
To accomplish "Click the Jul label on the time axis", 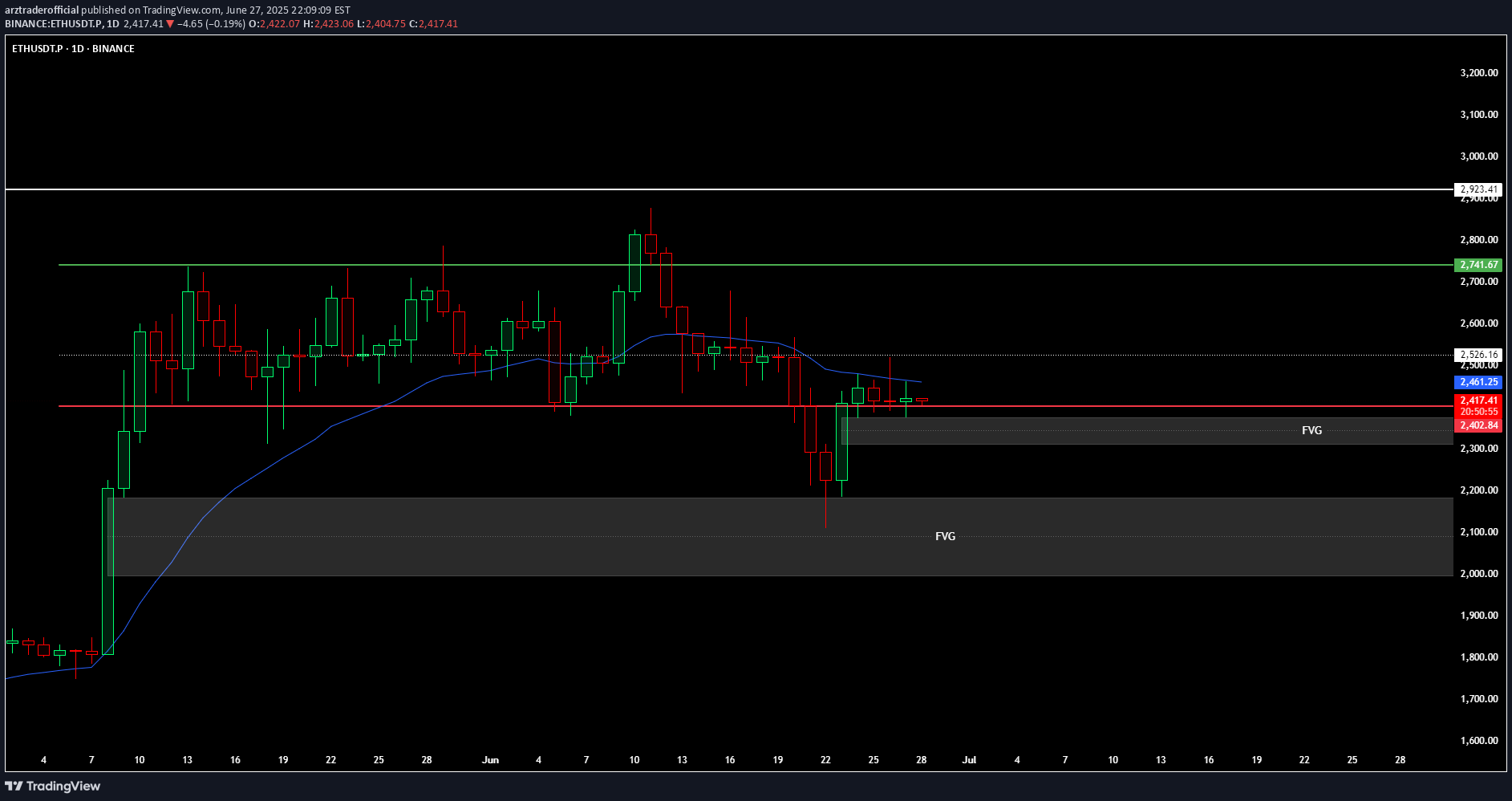I will 969,760.
